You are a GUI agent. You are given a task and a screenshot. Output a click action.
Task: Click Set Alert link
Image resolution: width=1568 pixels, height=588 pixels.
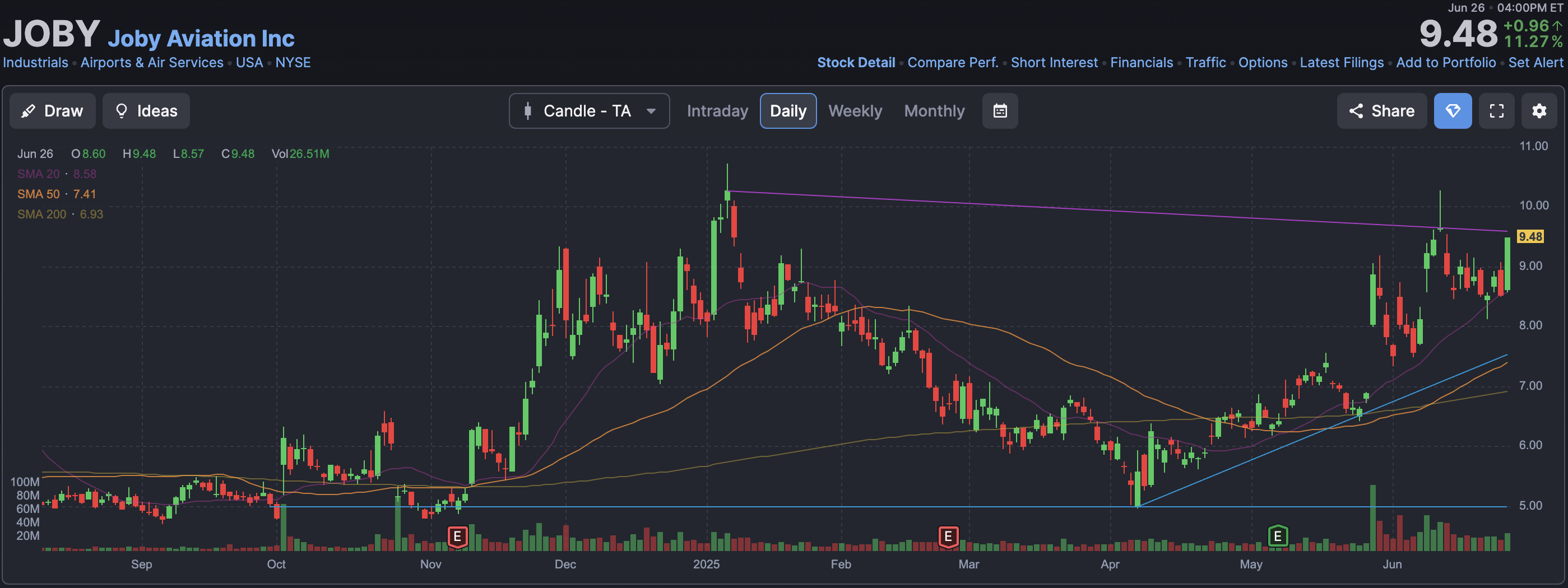tap(1535, 62)
